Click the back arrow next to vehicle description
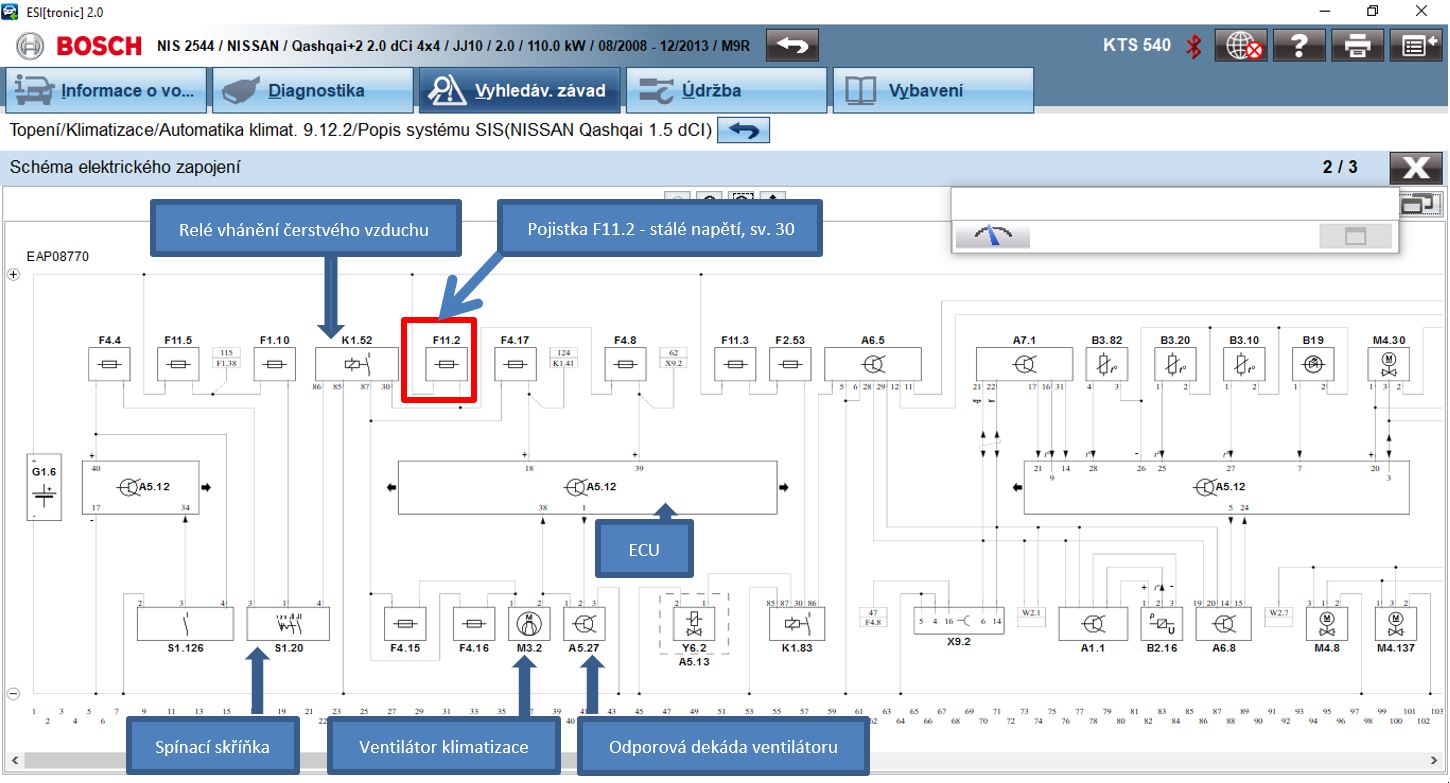Screen dimensions: 1450x783 (x=792, y=46)
